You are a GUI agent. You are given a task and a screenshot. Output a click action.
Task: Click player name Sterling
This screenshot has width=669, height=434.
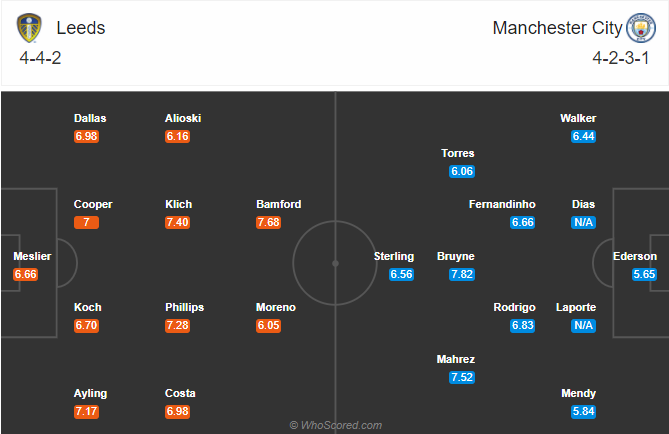point(394,256)
